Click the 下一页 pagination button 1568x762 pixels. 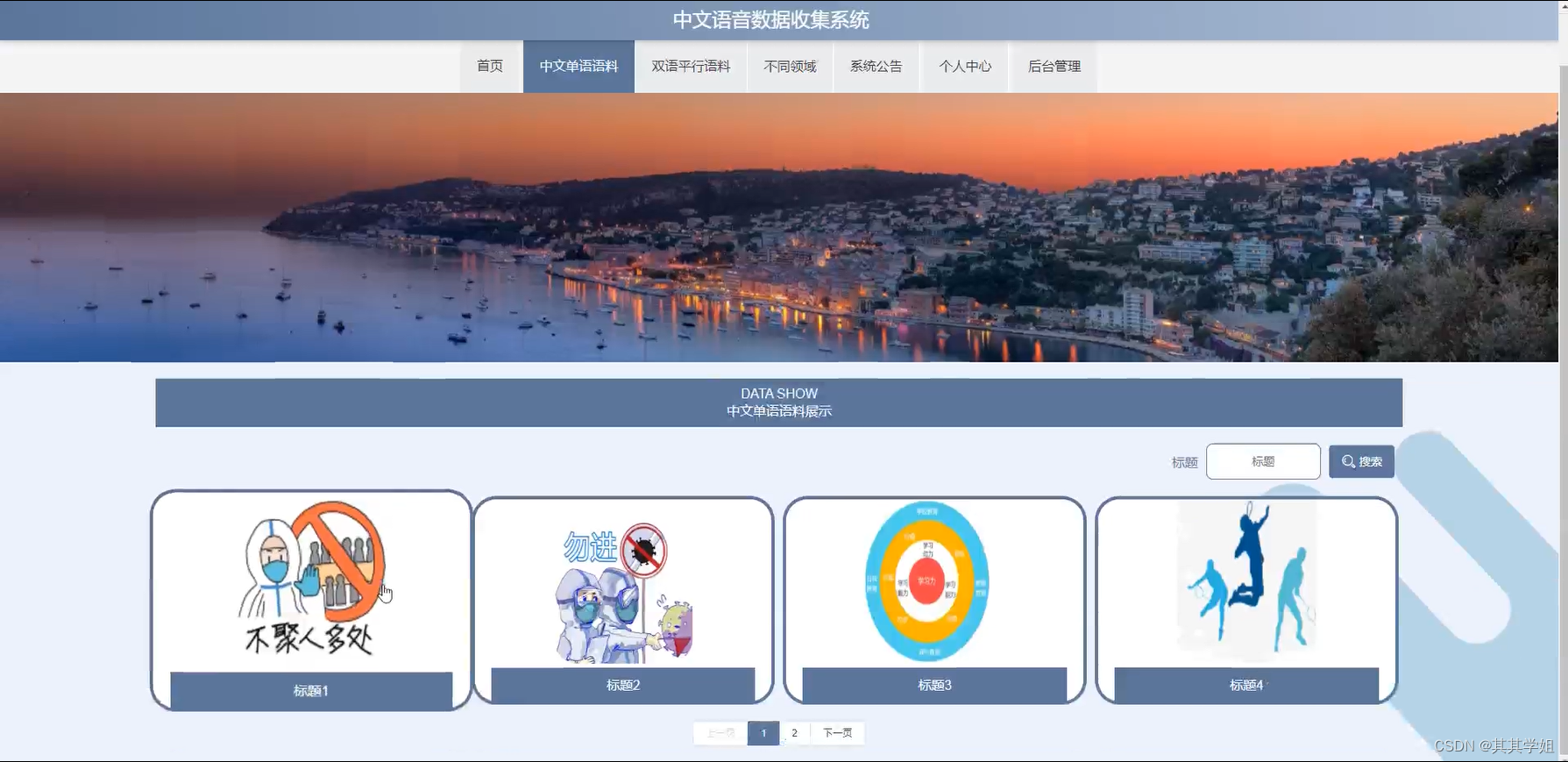838,733
